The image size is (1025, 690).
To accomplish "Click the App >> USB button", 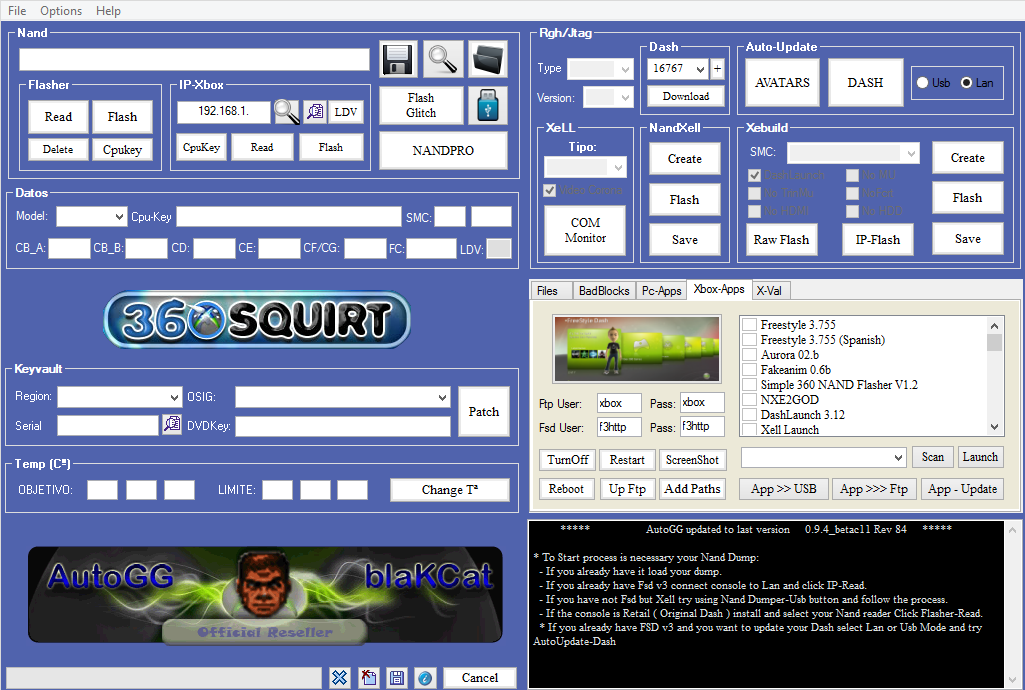I will coord(783,489).
